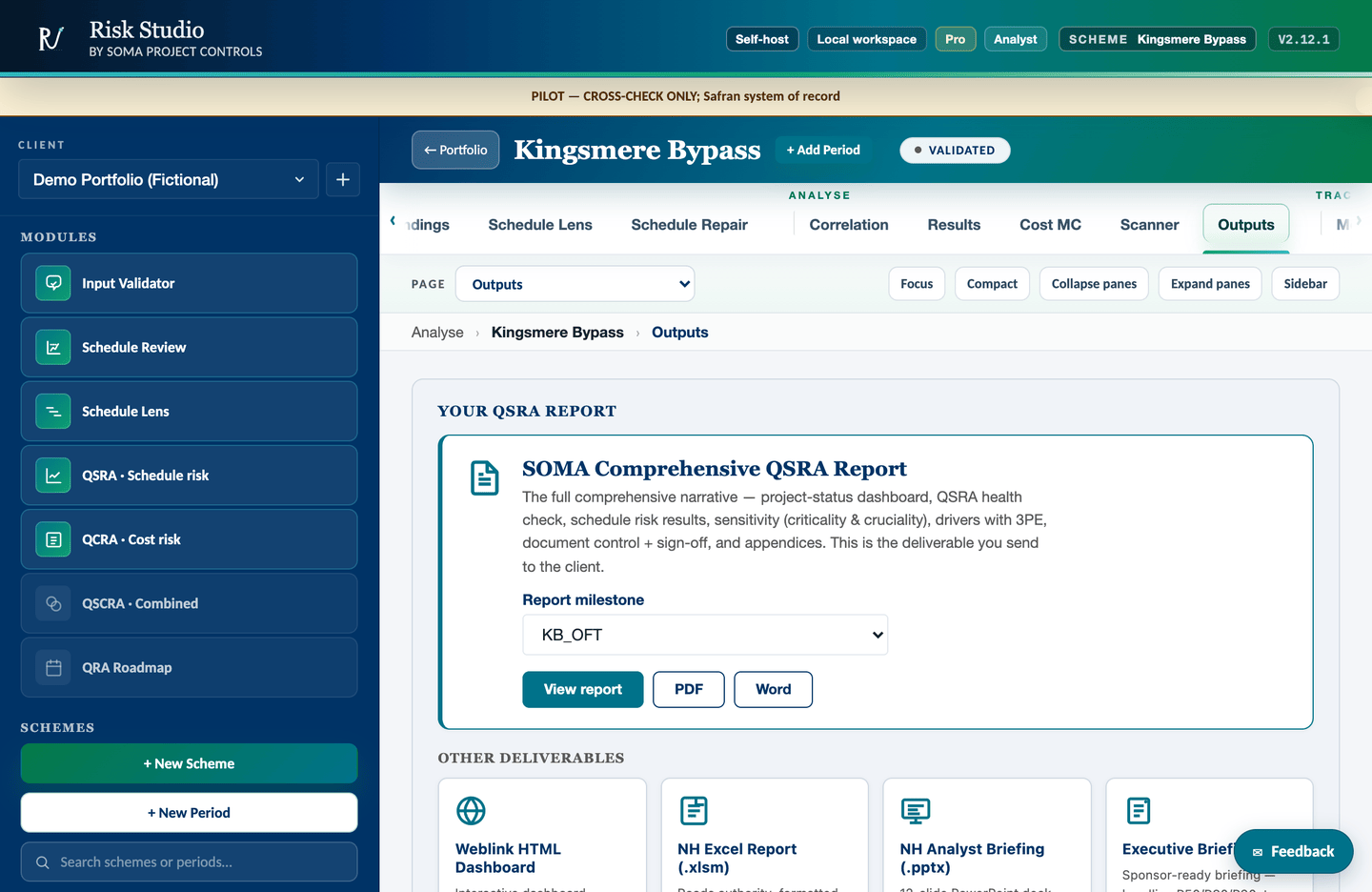Open the Cost MC tab

click(1050, 225)
